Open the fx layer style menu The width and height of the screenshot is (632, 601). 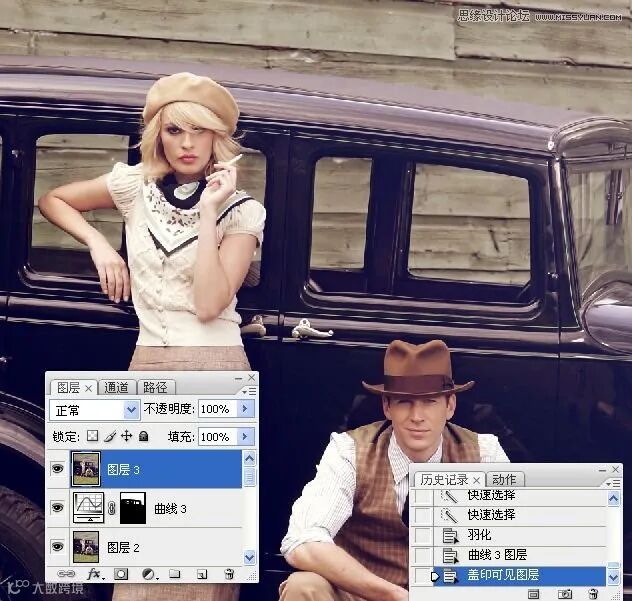click(94, 574)
